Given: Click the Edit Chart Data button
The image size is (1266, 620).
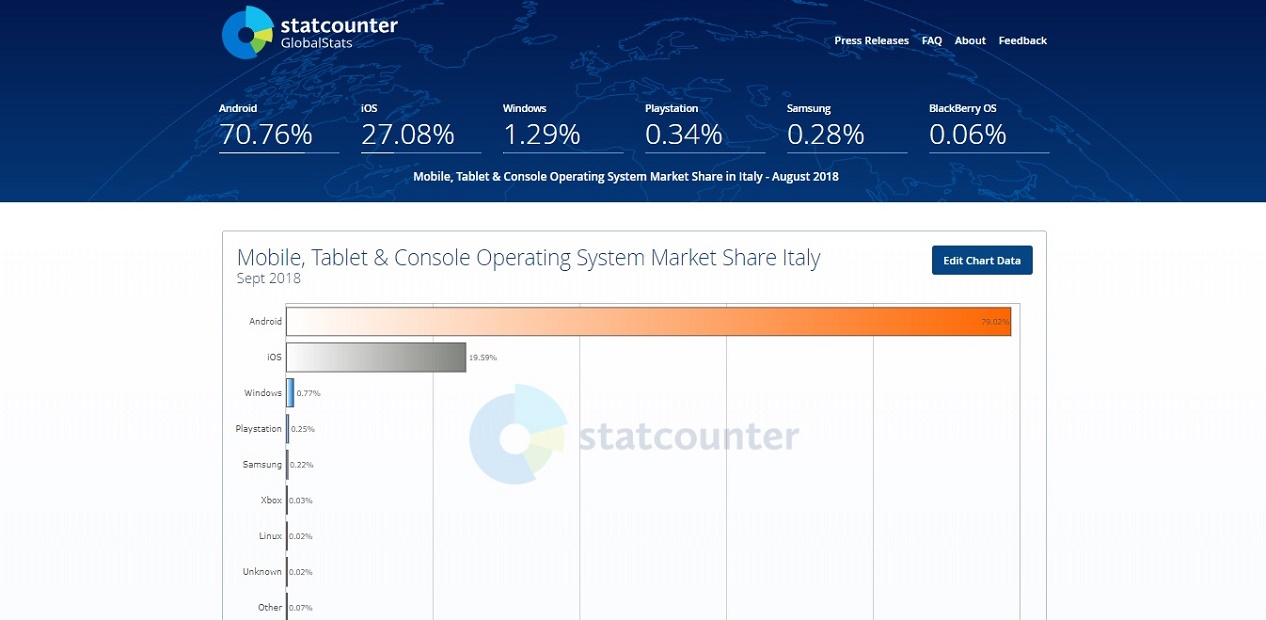Looking at the screenshot, I should (x=982, y=260).
